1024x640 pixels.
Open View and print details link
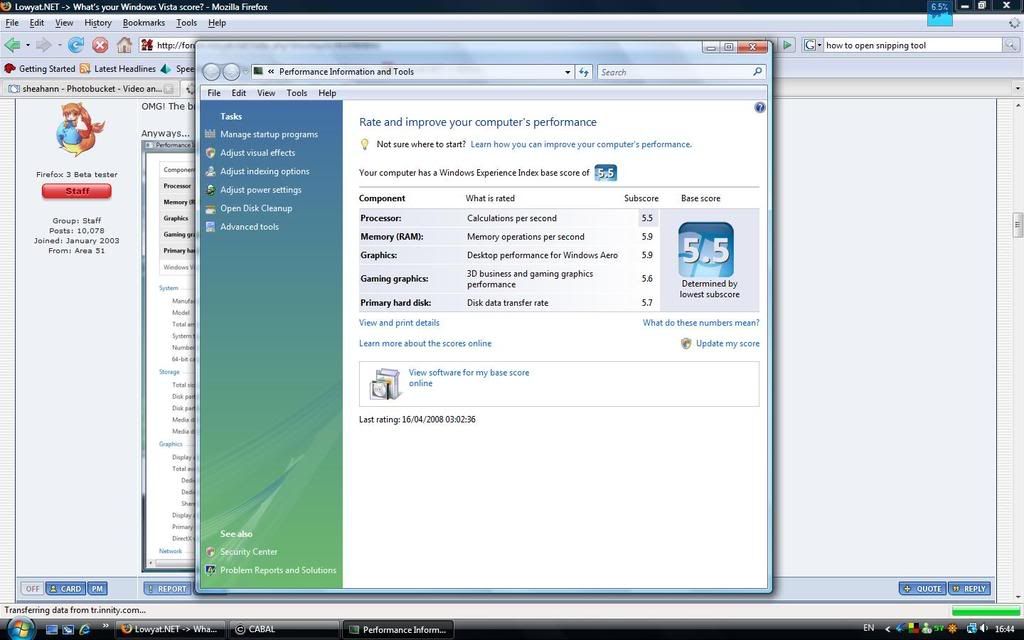(x=399, y=323)
